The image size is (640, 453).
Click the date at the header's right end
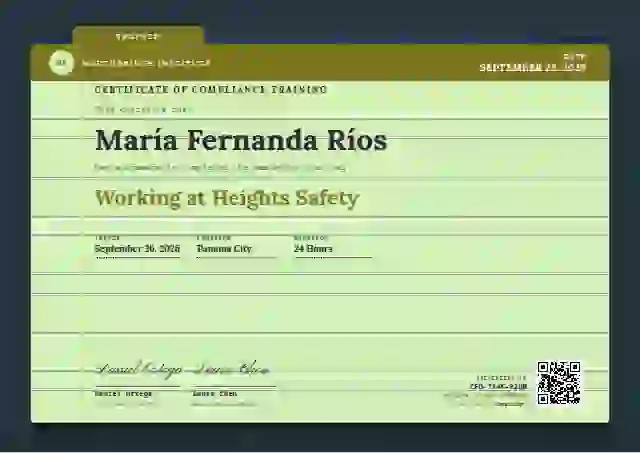click(533, 67)
